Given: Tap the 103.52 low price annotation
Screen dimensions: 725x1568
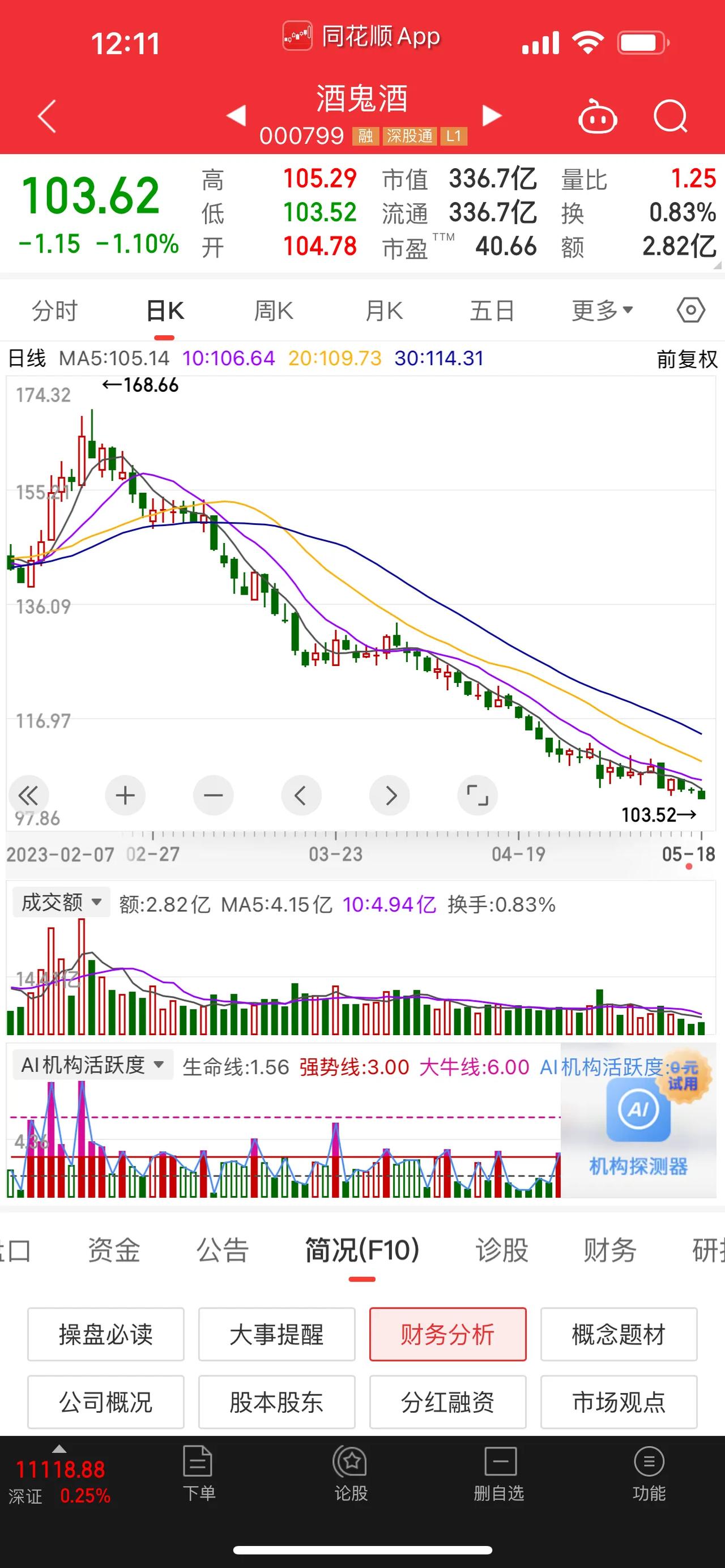Looking at the screenshot, I should (659, 814).
